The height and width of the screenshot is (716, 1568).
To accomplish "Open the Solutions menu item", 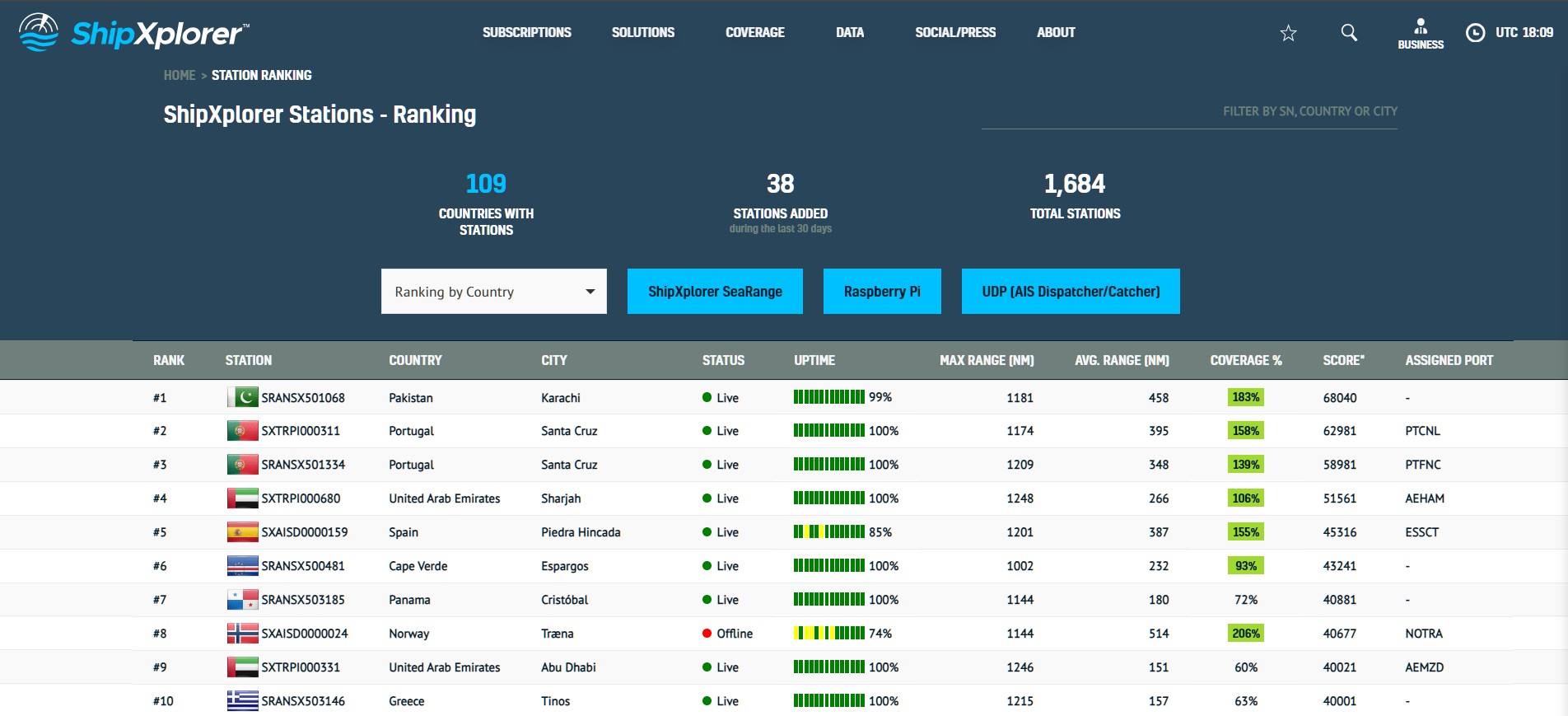I will [x=642, y=33].
